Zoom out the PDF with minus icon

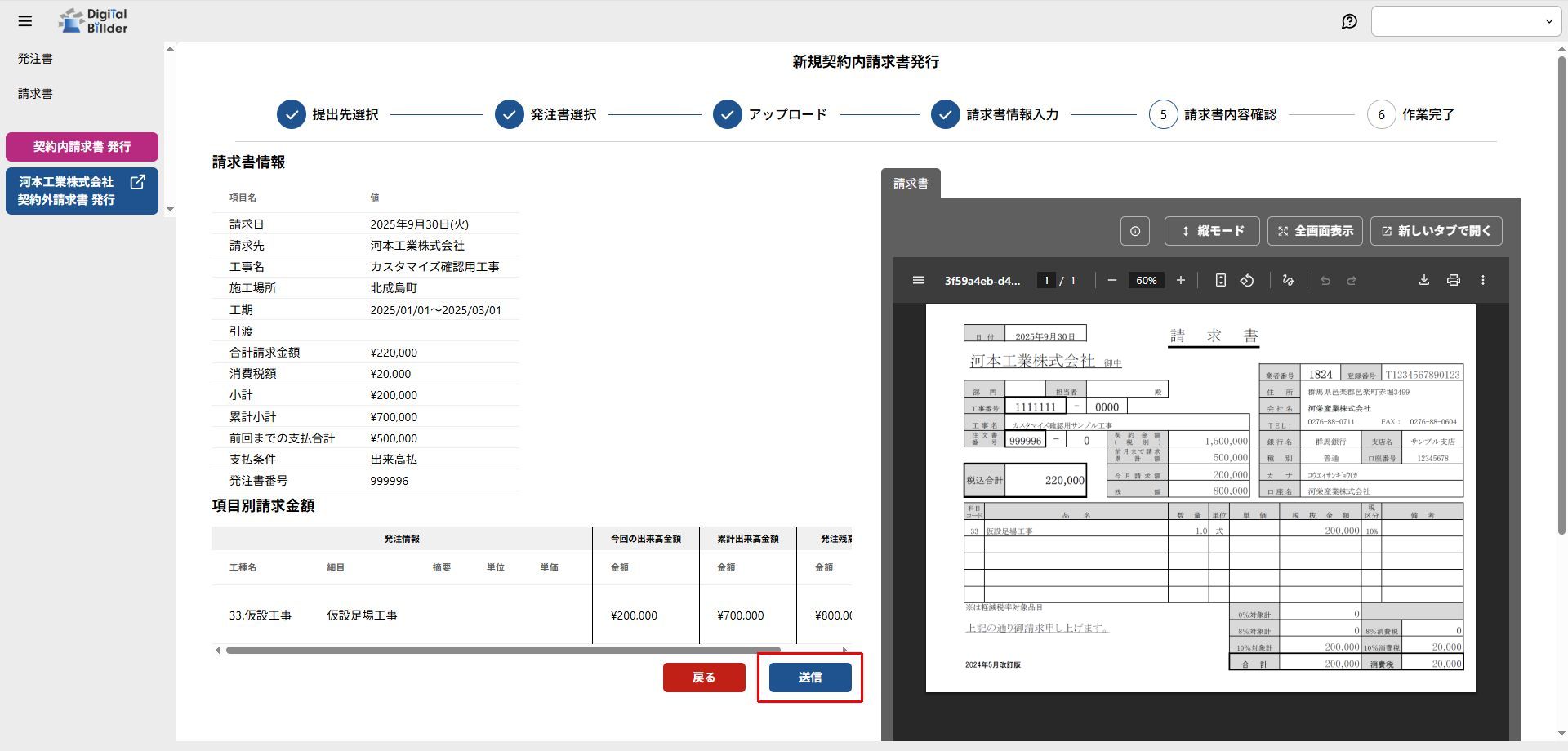1111,280
